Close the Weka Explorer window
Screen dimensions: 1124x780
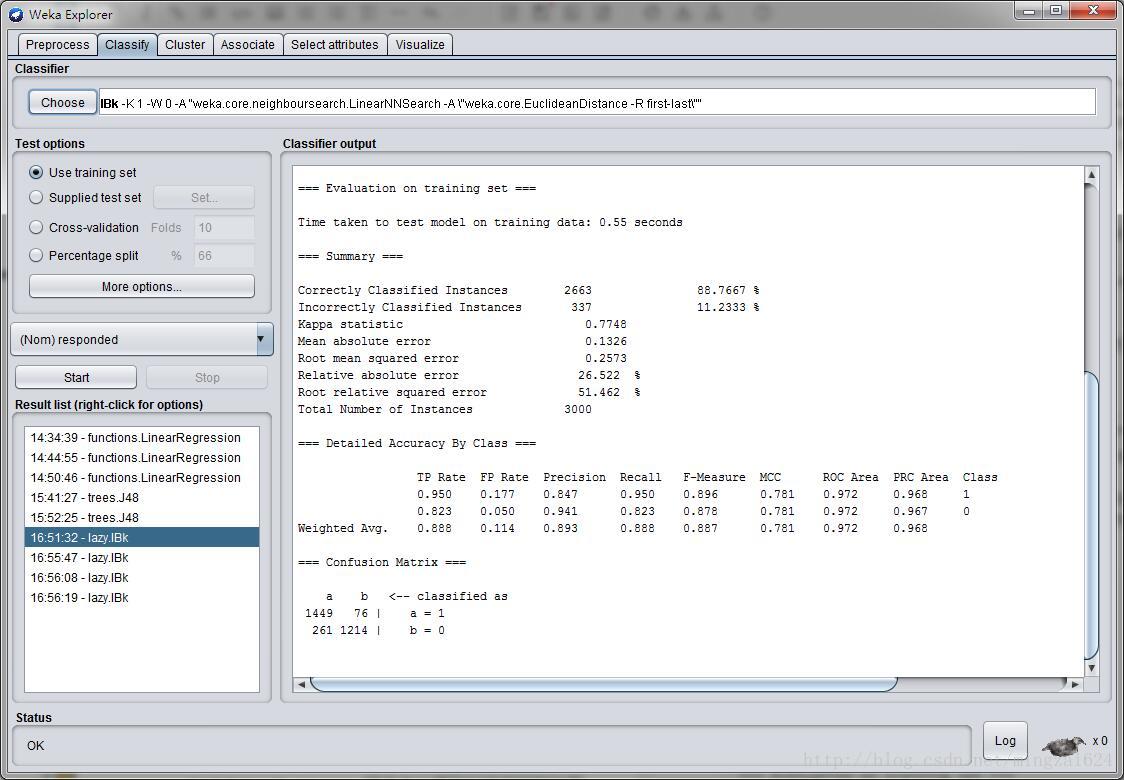click(x=1094, y=11)
